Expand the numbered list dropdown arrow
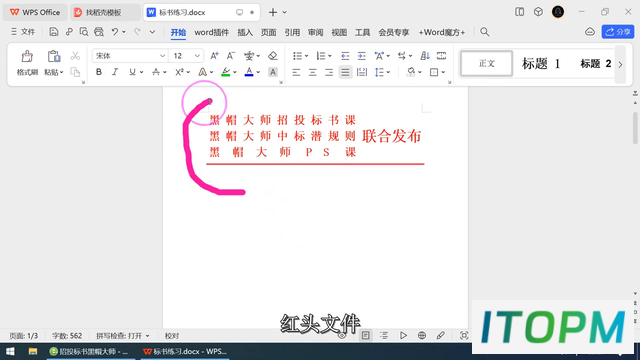The width and height of the screenshot is (640, 360). click(330, 56)
